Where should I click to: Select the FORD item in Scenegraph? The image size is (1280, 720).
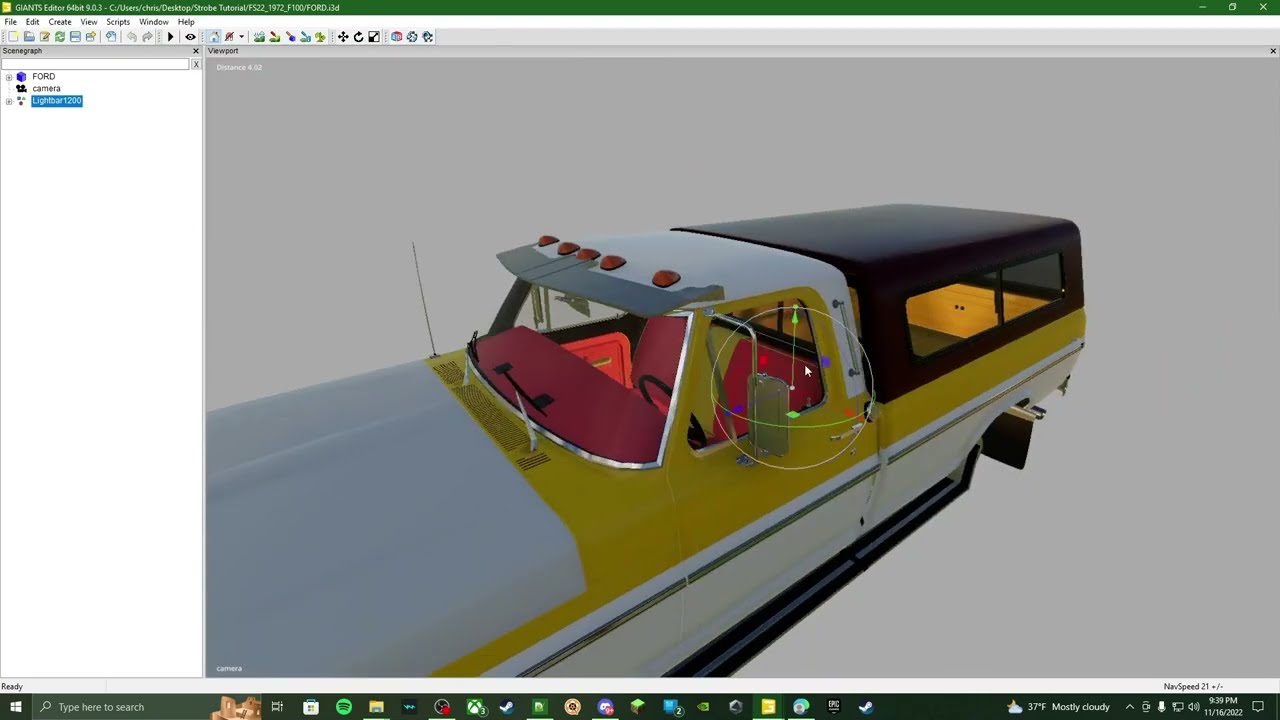(x=43, y=77)
